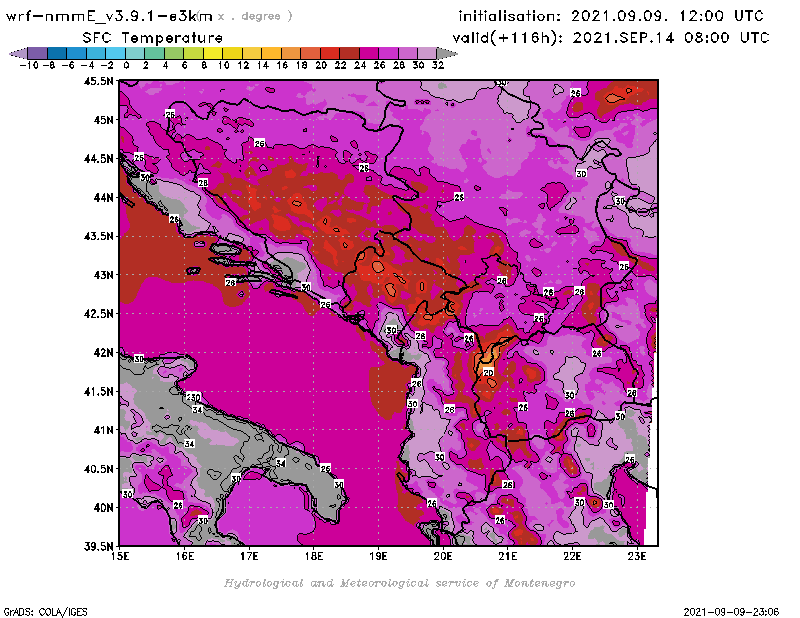Click the legend swatch between -10 and -8
The image size is (800, 618).
pos(38,54)
